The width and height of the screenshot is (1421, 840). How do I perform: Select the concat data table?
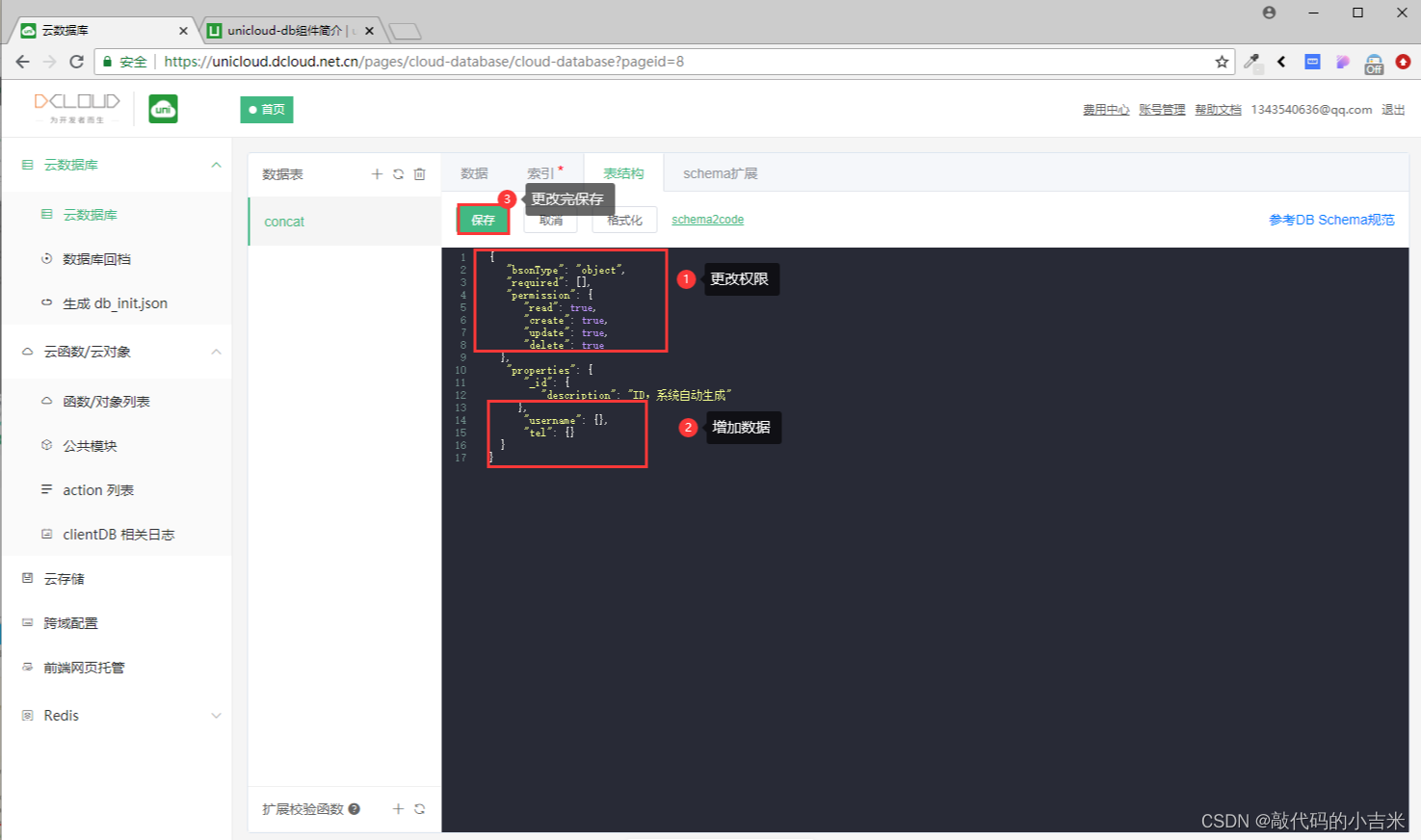click(x=345, y=222)
